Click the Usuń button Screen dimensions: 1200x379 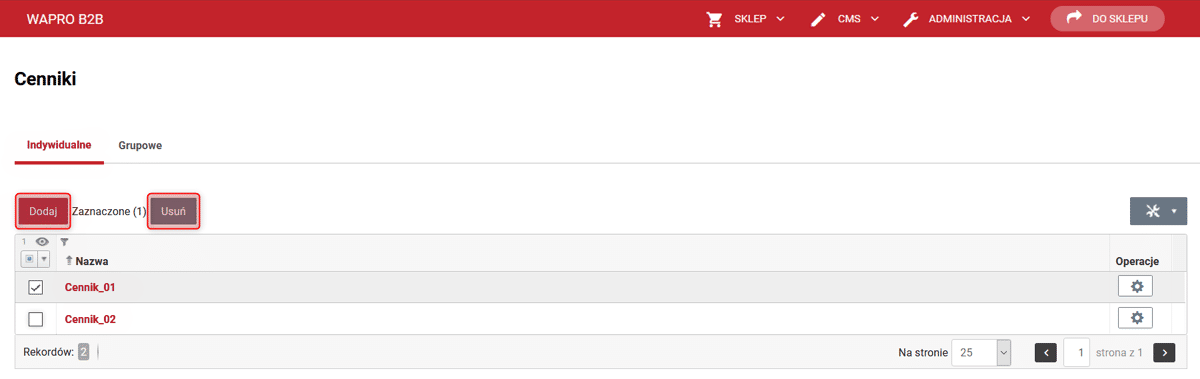[x=173, y=211]
